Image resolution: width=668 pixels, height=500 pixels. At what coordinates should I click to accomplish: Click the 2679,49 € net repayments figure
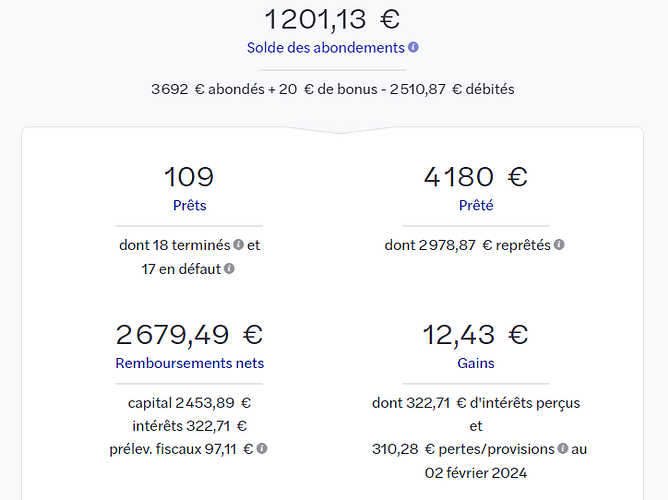(189, 334)
